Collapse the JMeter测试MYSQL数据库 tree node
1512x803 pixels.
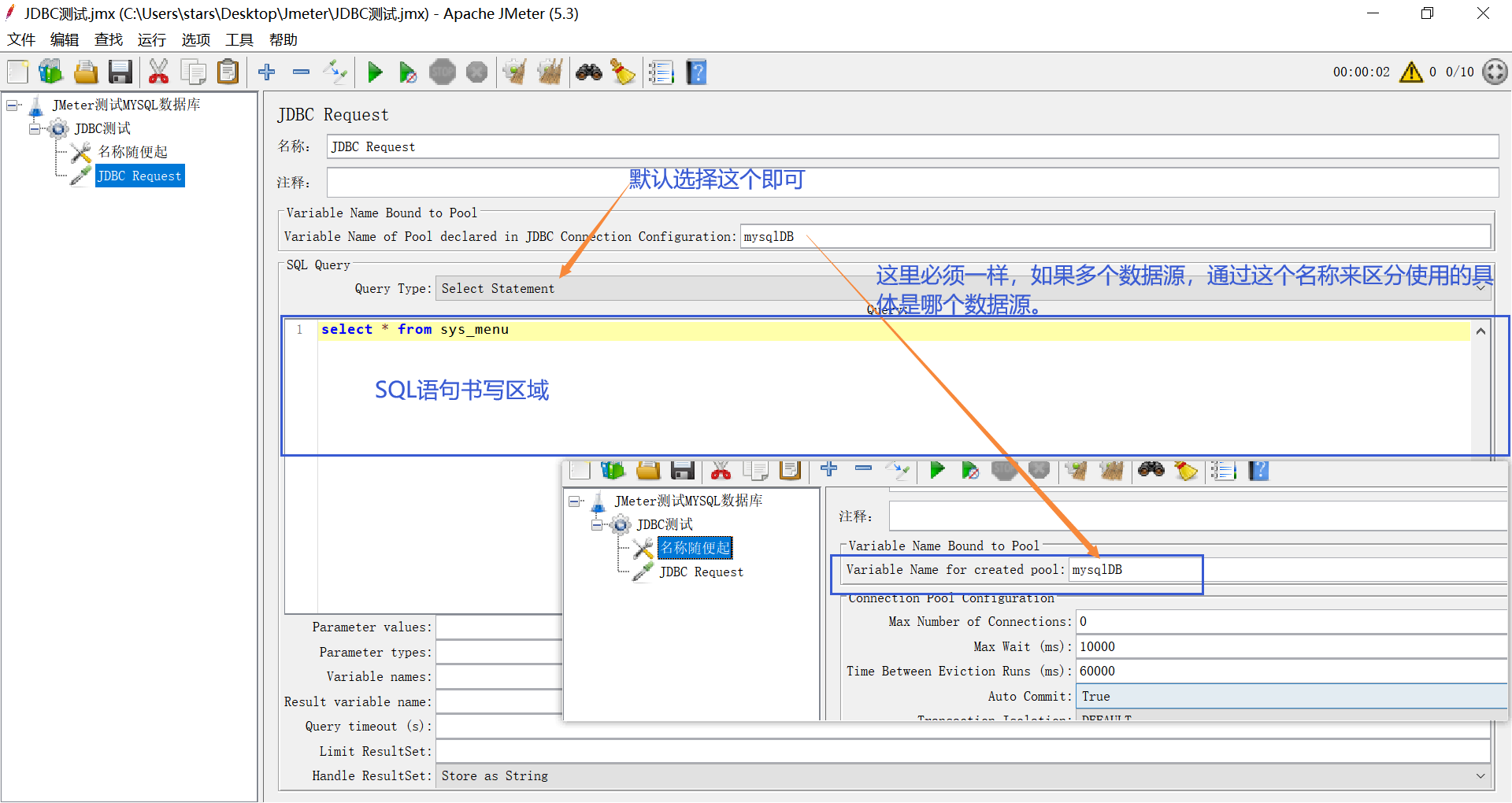point(12,104)
